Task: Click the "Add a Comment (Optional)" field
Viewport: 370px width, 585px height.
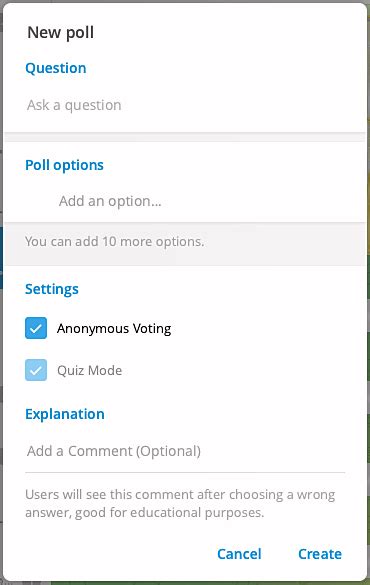Action: click(x=185, y=451)
